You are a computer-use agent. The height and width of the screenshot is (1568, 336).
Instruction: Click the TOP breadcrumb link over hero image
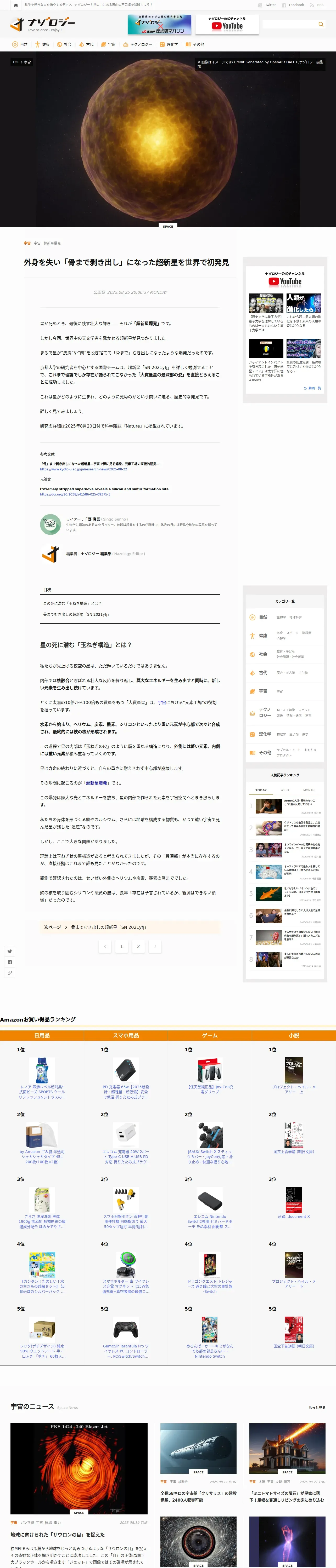[x=16, y=62]
